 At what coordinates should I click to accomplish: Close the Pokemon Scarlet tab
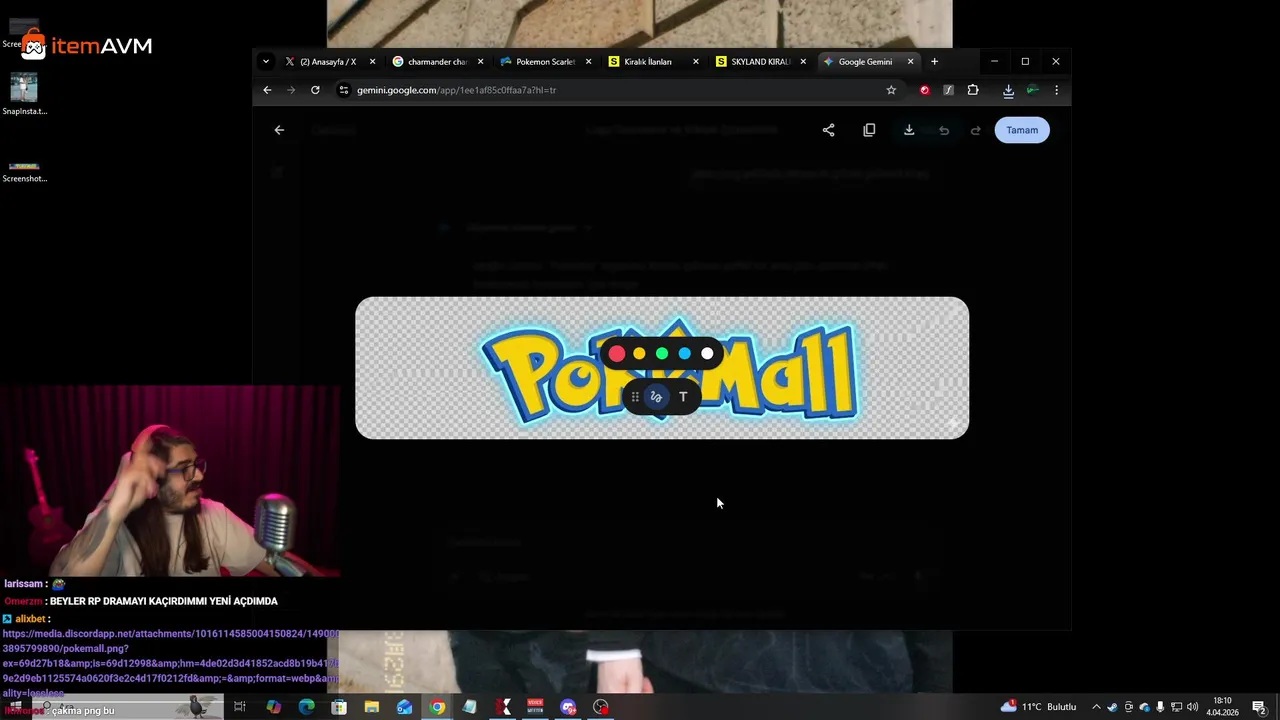point(588,62)
